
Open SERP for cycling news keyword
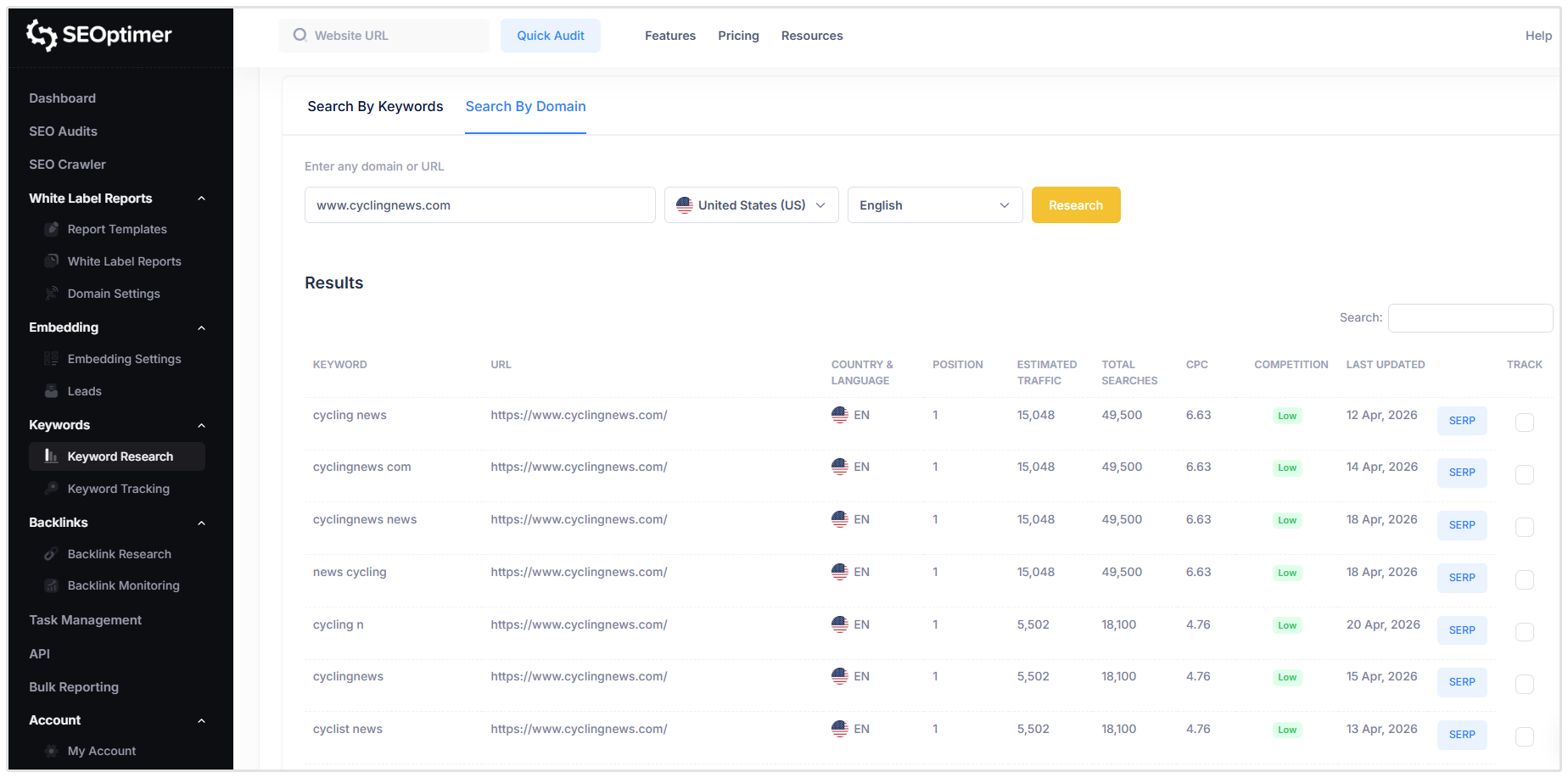pos(1462,421)
